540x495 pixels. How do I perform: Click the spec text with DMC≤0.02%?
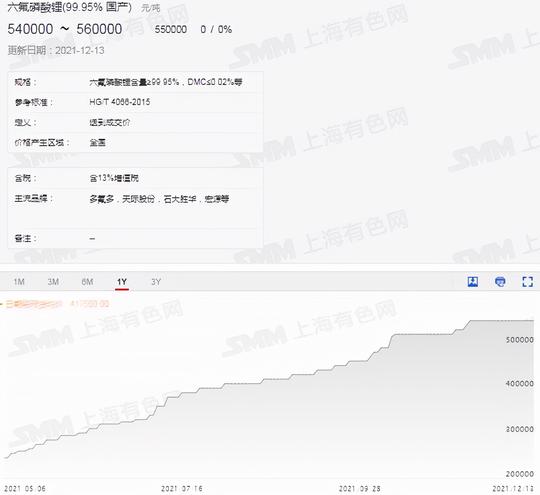pyautogui.click(x=166, y=82)
